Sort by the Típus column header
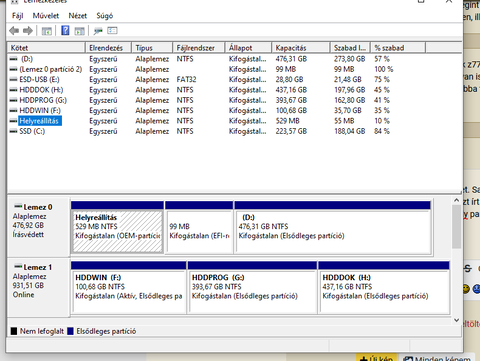This screenshot has height=361, width=480. coord(152,48)
